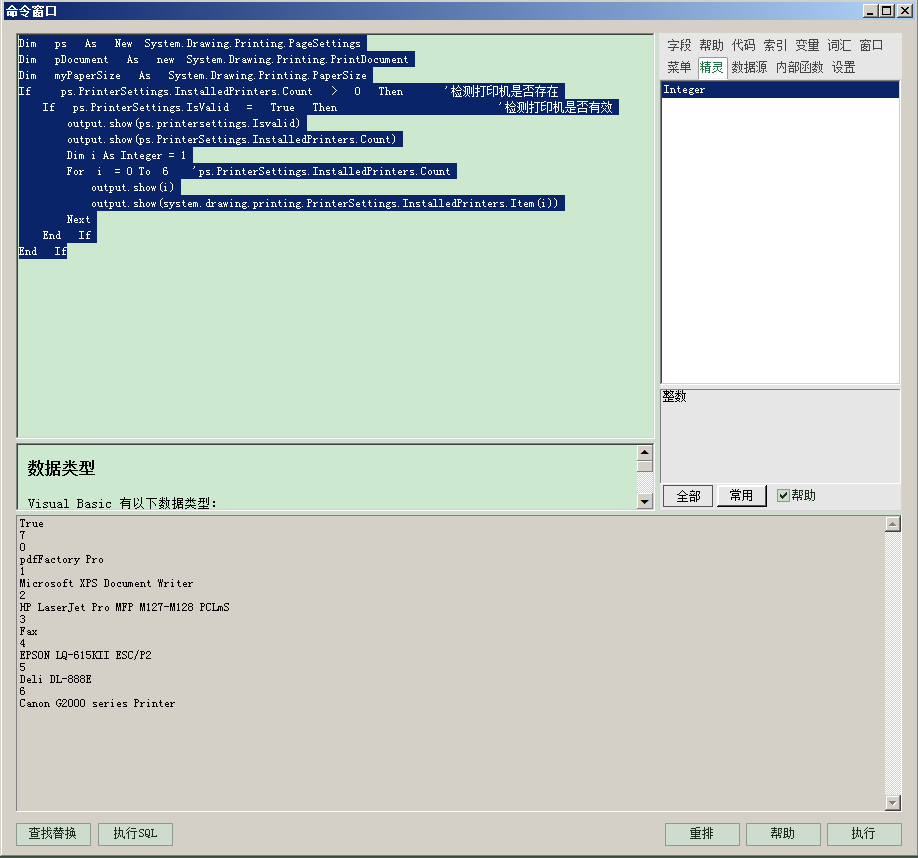Click output pane scroll down arrow
Viewport: 918px width, 858px height.
893,803
